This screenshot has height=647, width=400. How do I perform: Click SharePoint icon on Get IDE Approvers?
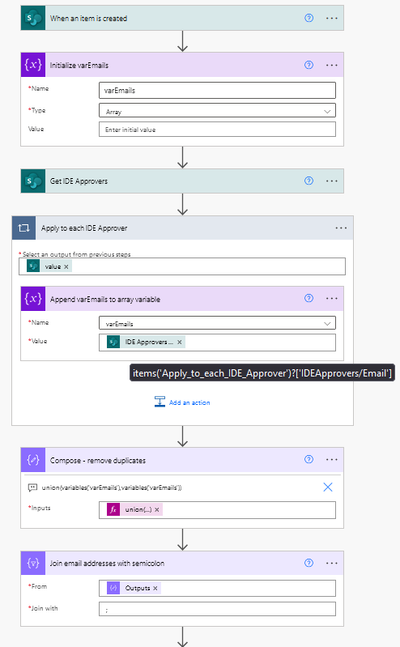(x=33, y=181)
